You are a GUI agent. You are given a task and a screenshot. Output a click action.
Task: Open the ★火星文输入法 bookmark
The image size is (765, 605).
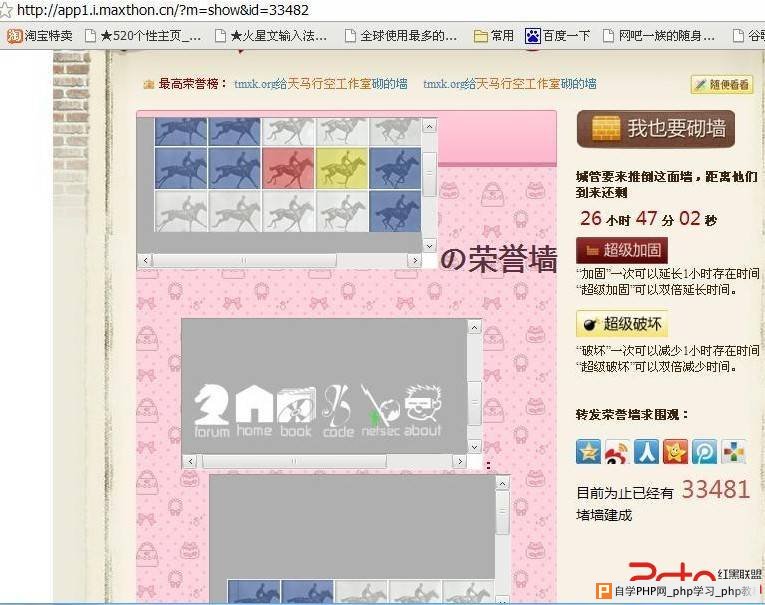(x=271, y=36)
